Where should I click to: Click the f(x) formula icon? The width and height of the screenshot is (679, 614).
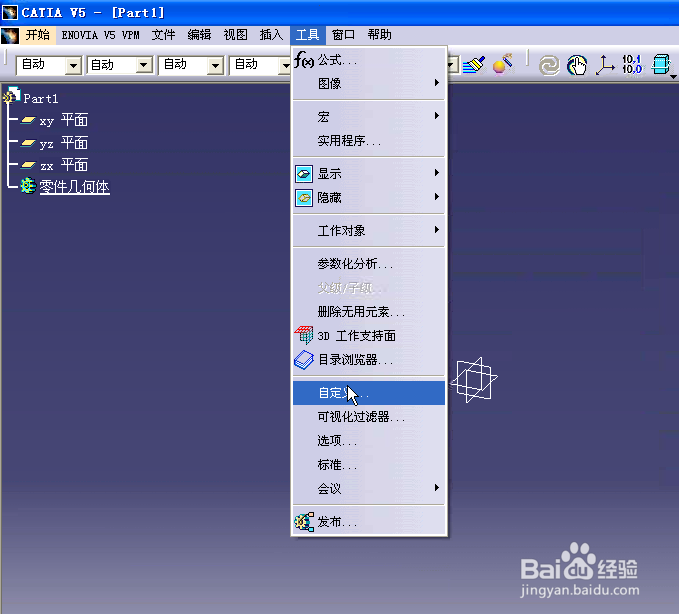tap(304, 60)
